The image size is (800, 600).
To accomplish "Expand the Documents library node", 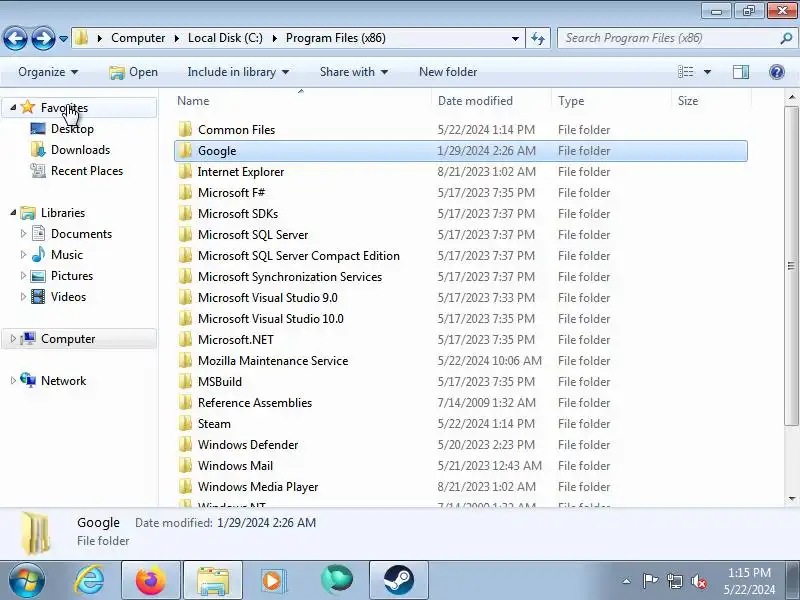I will tap(23, 233).
